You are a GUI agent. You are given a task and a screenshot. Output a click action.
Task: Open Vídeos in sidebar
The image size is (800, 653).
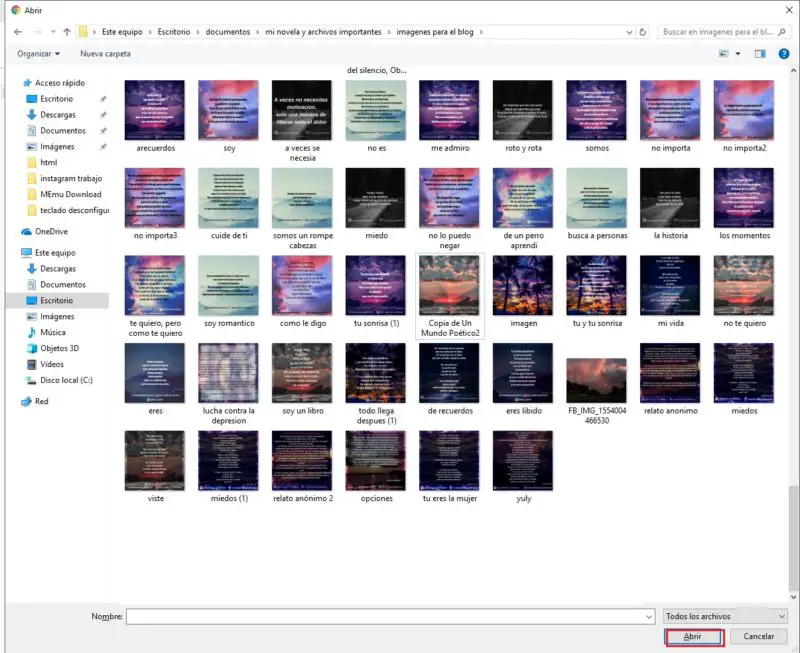click(52, 364)
